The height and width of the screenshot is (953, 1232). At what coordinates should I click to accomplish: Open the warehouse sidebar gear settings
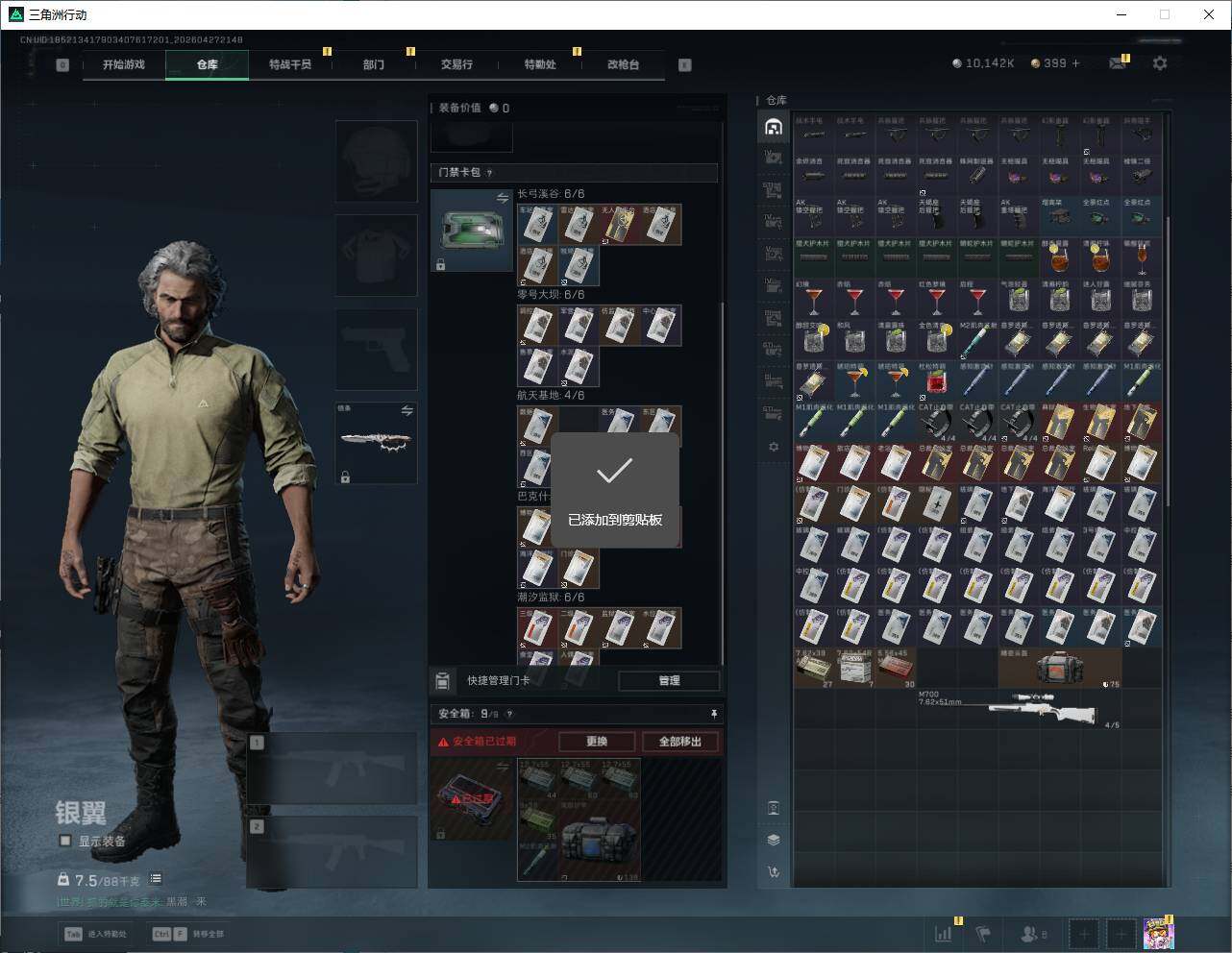774,447
